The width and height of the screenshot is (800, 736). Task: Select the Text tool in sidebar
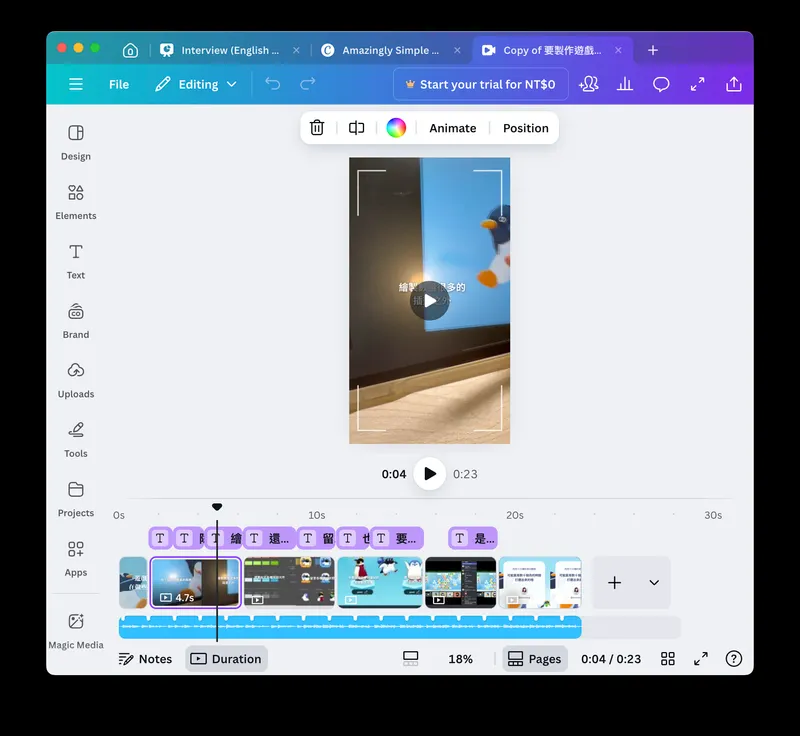pos(76,261)
